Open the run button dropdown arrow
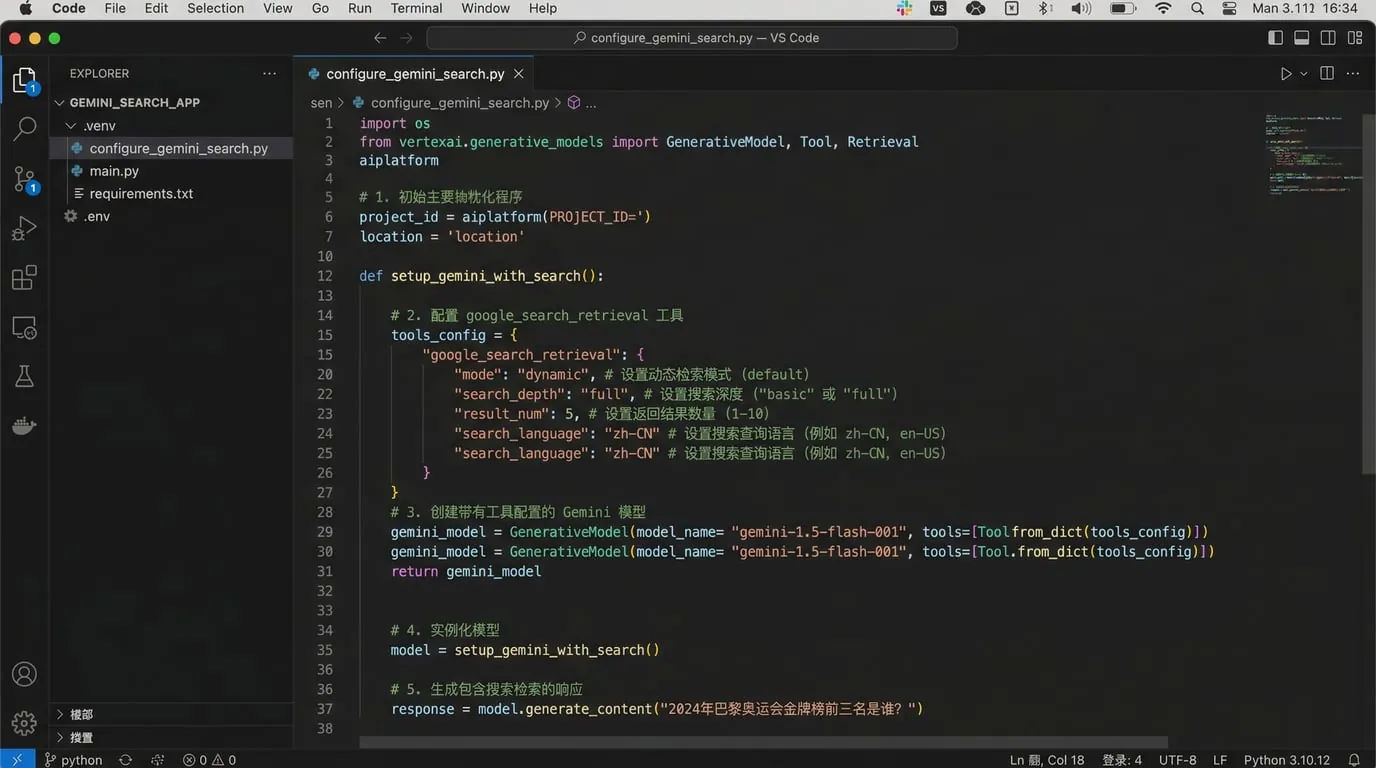This screenshot has height=768, width=1376. click(1303, 74)
